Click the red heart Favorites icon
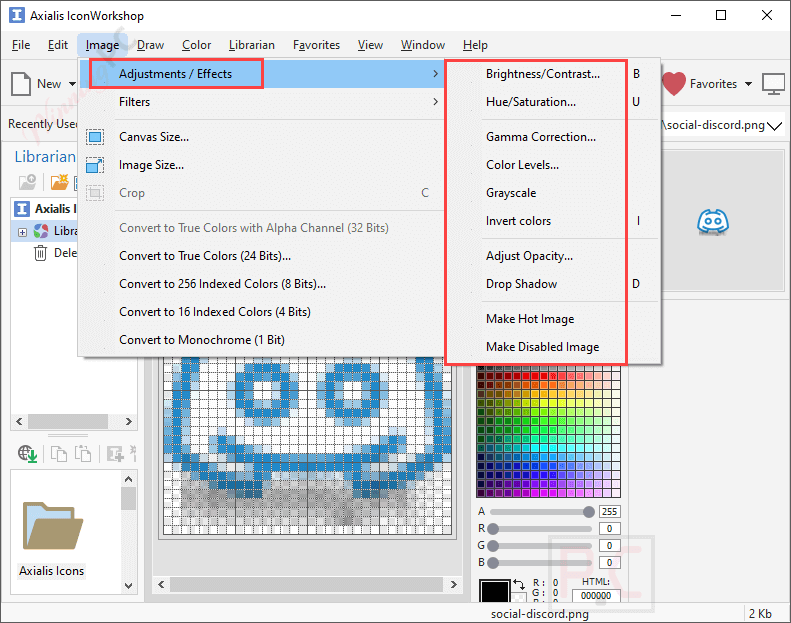The image size is (791, 623). 673,84
